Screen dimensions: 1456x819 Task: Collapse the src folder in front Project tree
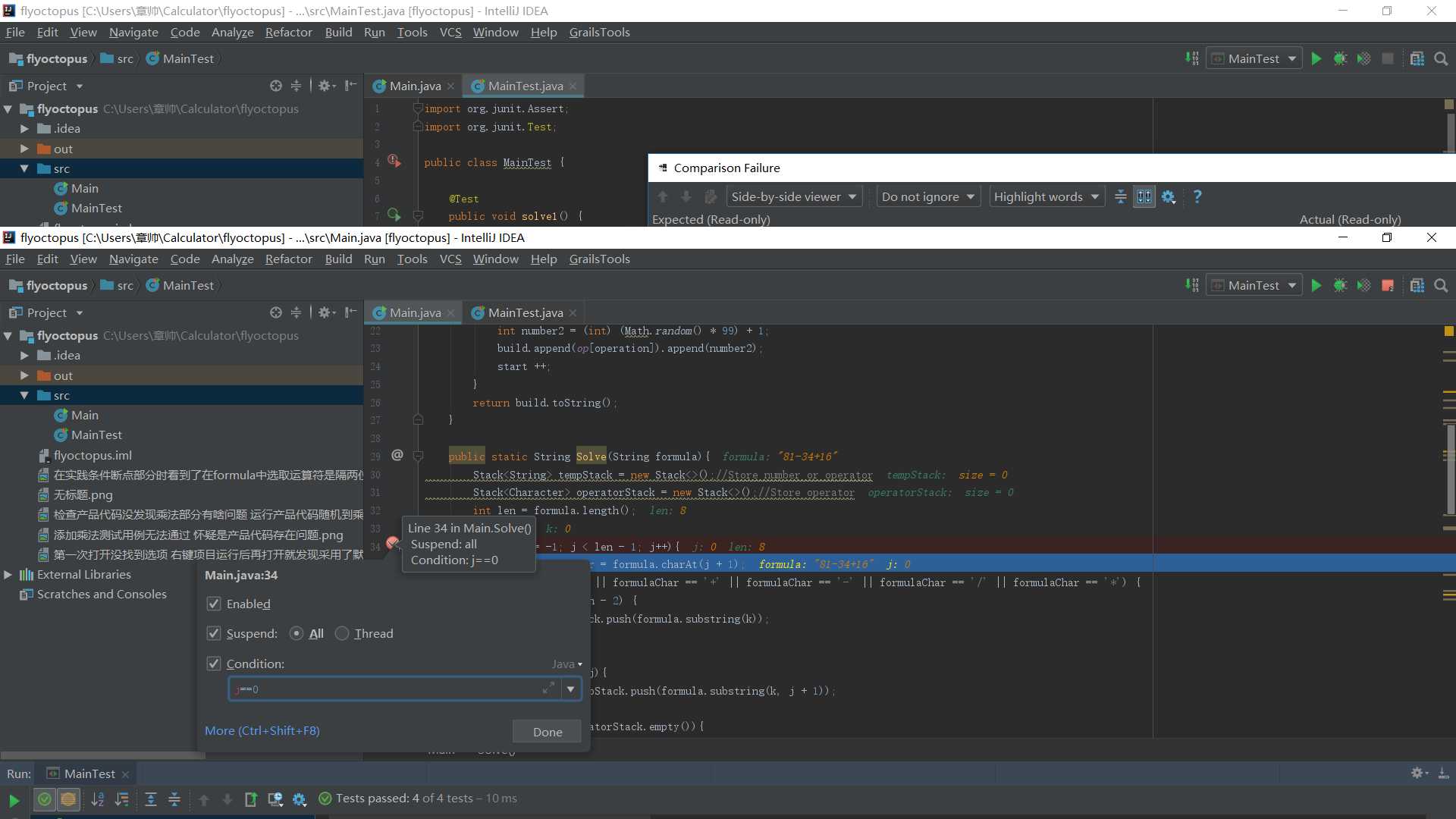pos(24,395)
